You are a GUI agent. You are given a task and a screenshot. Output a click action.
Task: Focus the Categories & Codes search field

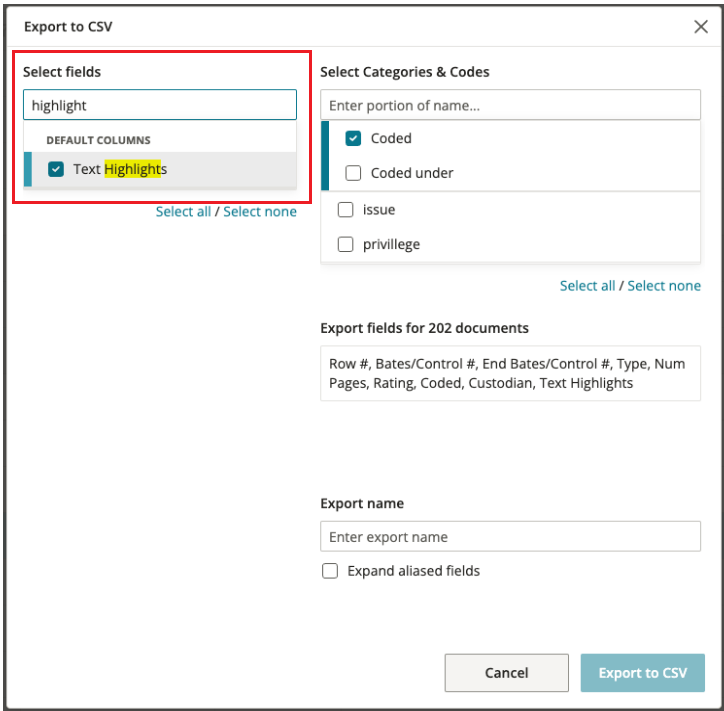click(510, 105)
